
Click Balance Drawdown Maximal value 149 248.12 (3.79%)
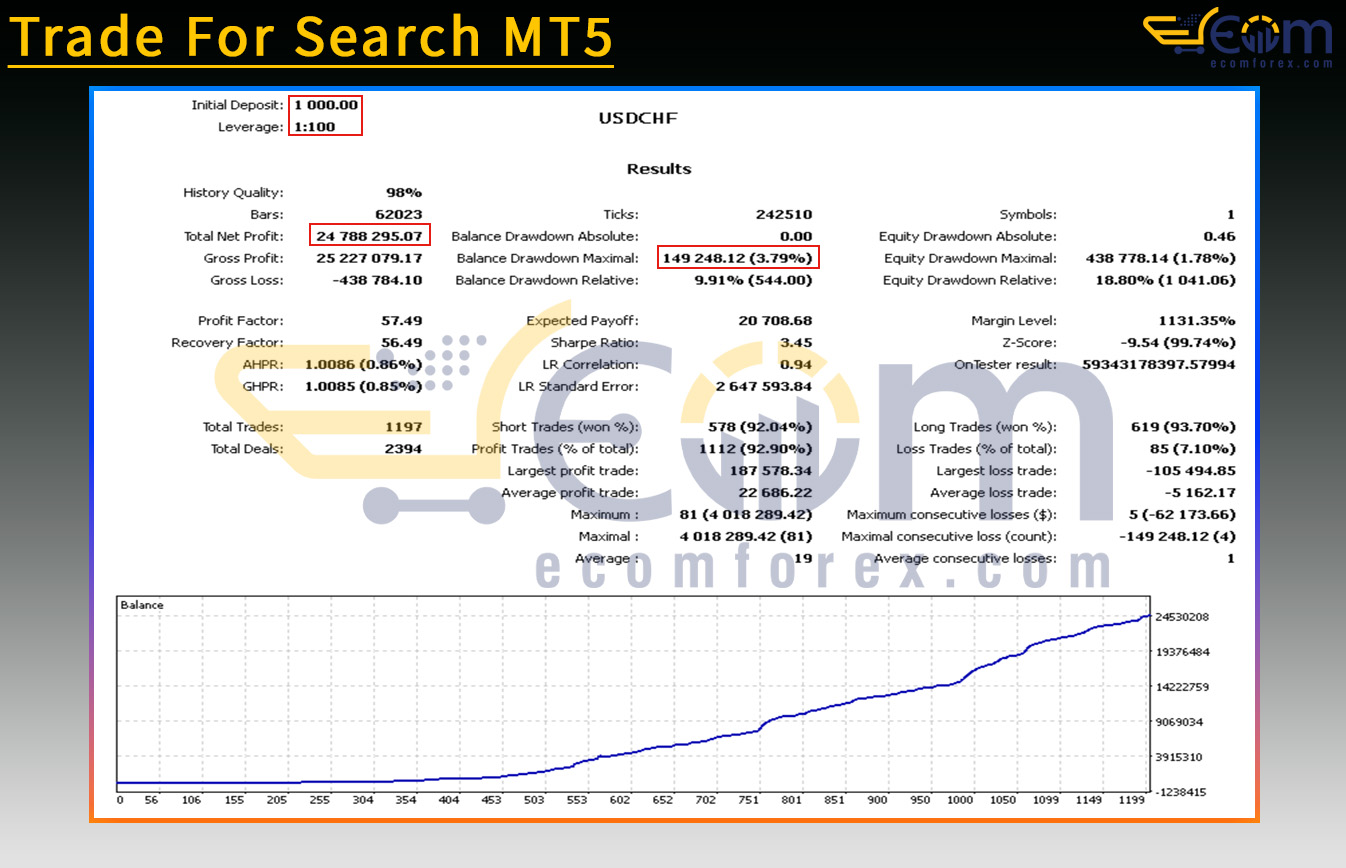pos(738,259)
